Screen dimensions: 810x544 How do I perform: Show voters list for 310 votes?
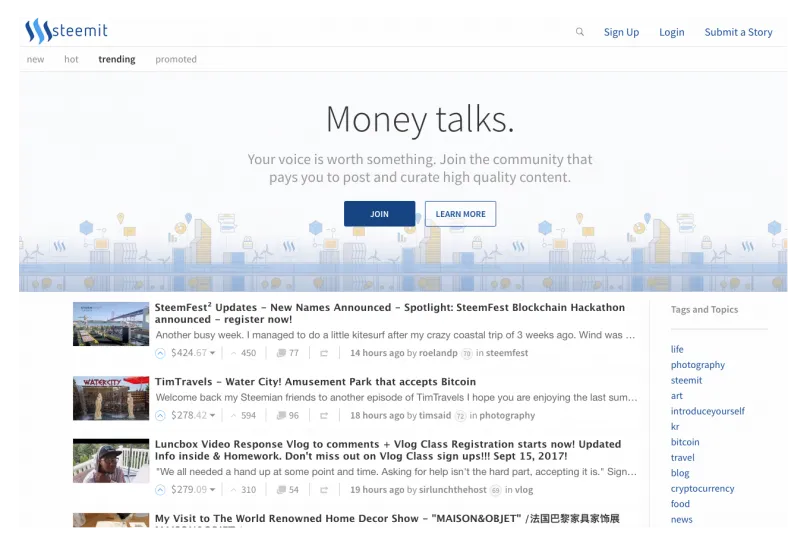243,490
